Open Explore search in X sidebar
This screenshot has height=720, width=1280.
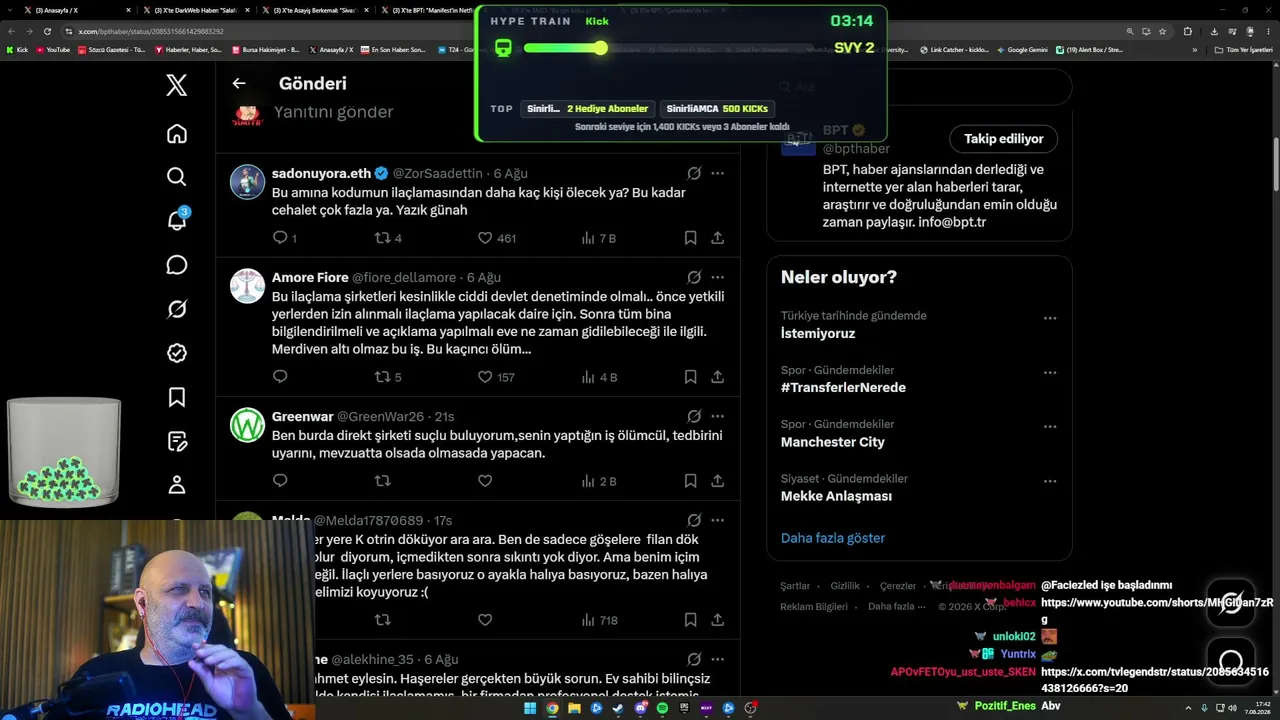(177, 177)
